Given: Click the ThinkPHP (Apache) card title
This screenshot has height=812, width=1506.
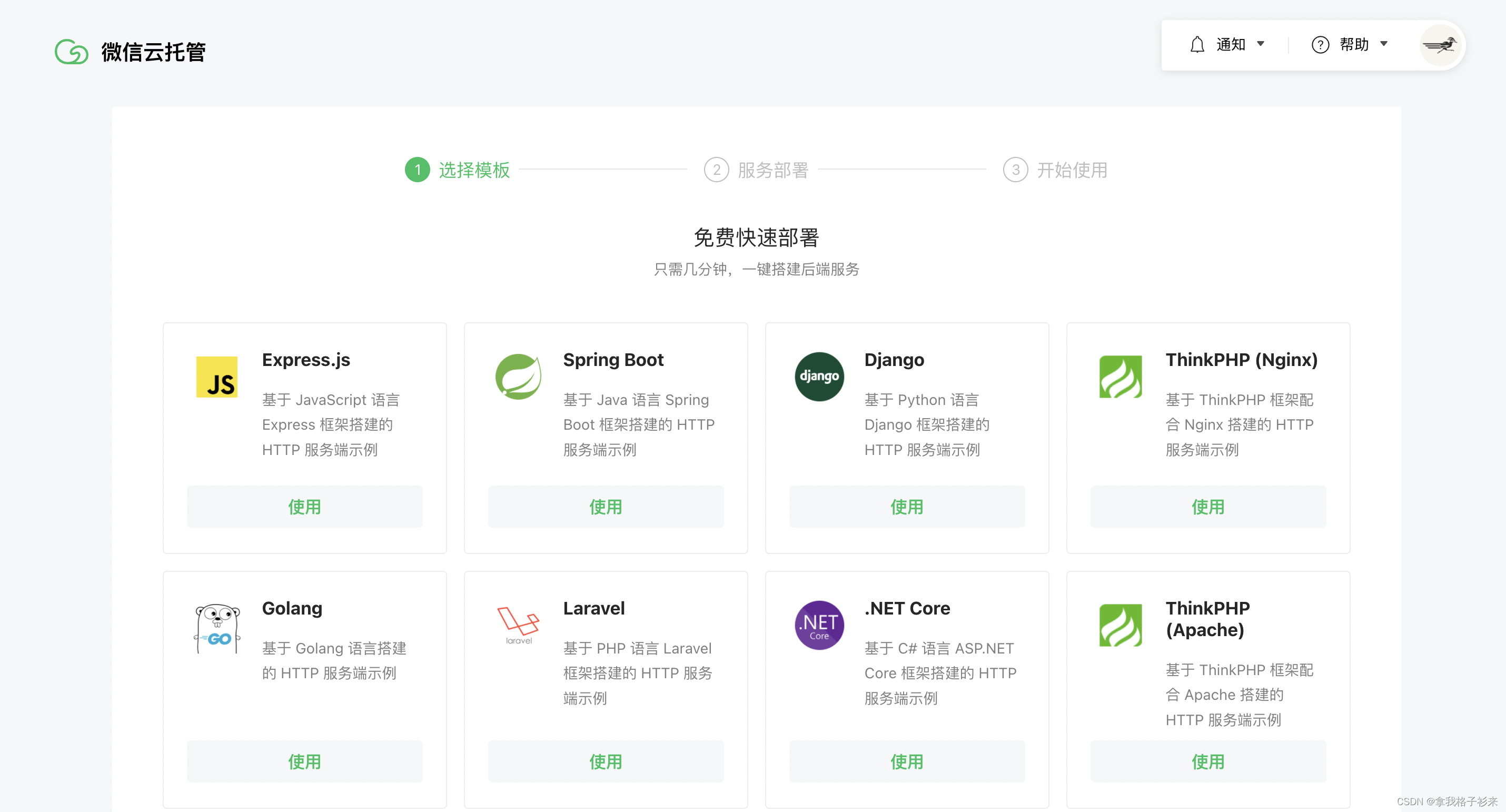Looking at the screenshot, I should tap(1207, 619).
